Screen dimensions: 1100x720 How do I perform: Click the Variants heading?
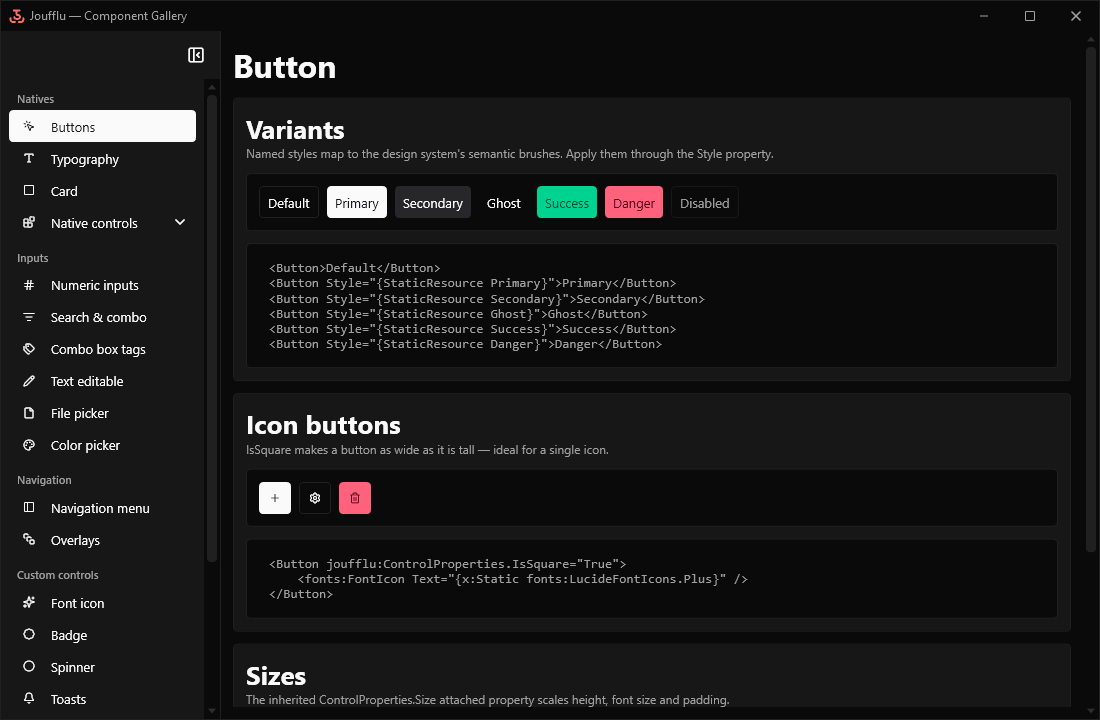pyautogui.click(x=295, y=130)
